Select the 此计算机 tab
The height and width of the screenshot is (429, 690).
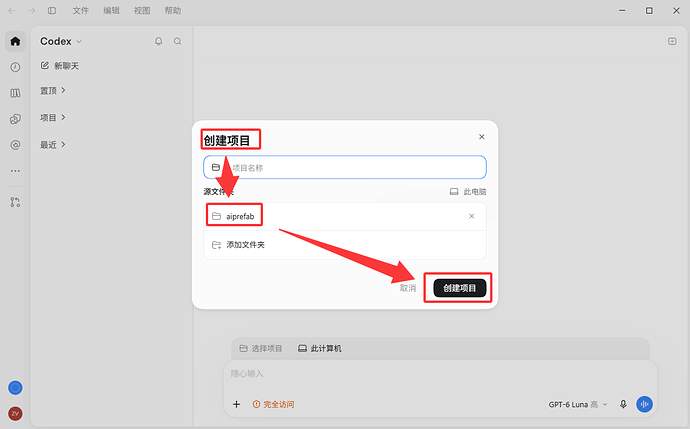319,348
